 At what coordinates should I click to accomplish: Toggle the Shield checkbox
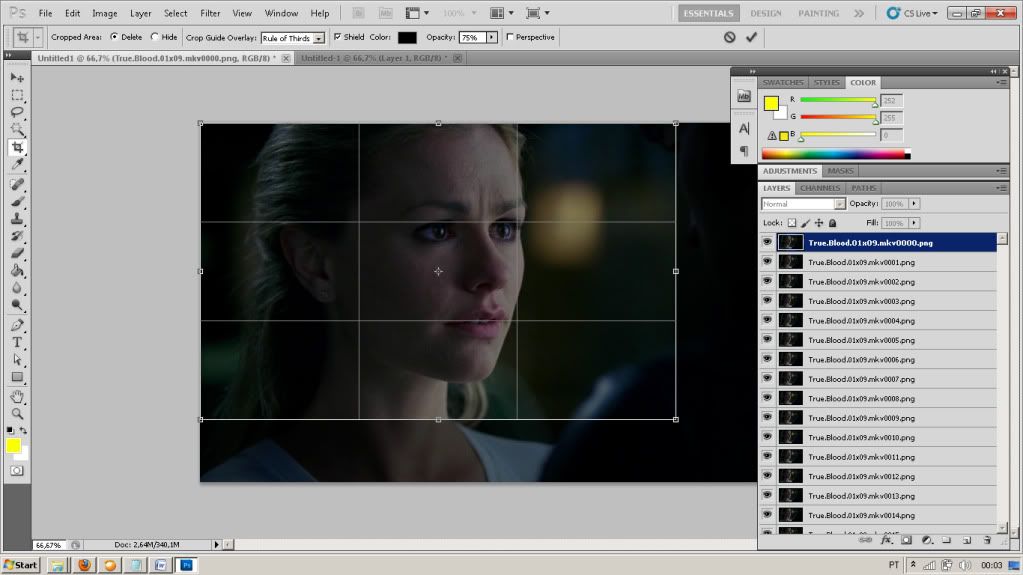coord(337,37)
